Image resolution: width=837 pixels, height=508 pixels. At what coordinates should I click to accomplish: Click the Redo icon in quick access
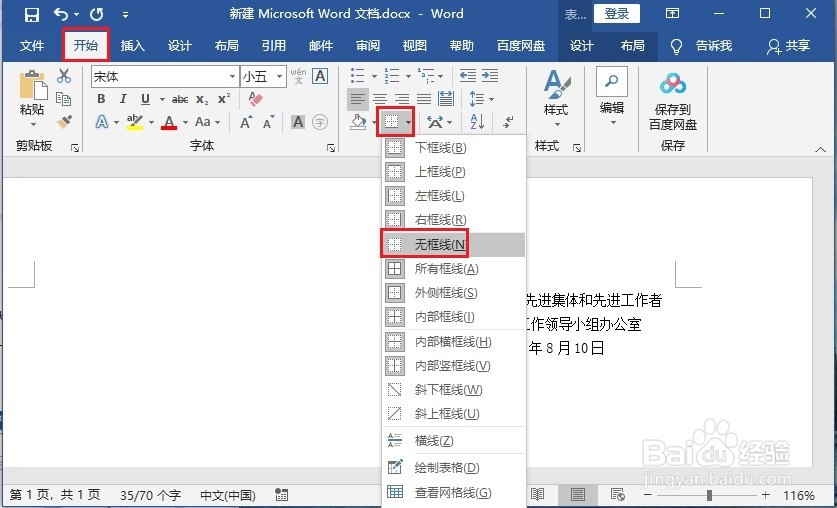pos(97,14)
